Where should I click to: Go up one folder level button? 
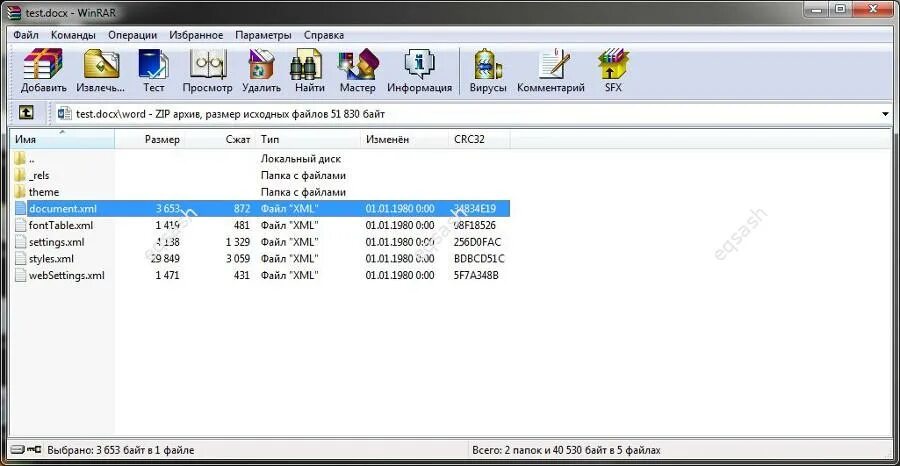[x=26, y=113]
